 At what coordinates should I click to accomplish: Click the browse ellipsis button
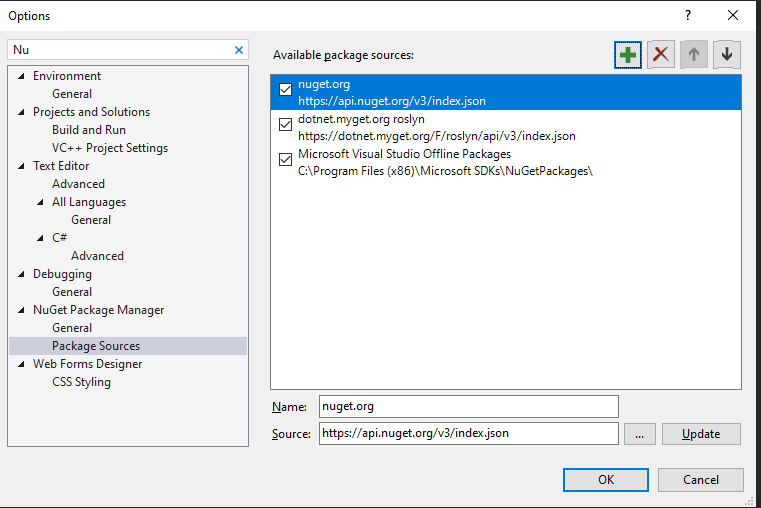click(x=639, y=434)
